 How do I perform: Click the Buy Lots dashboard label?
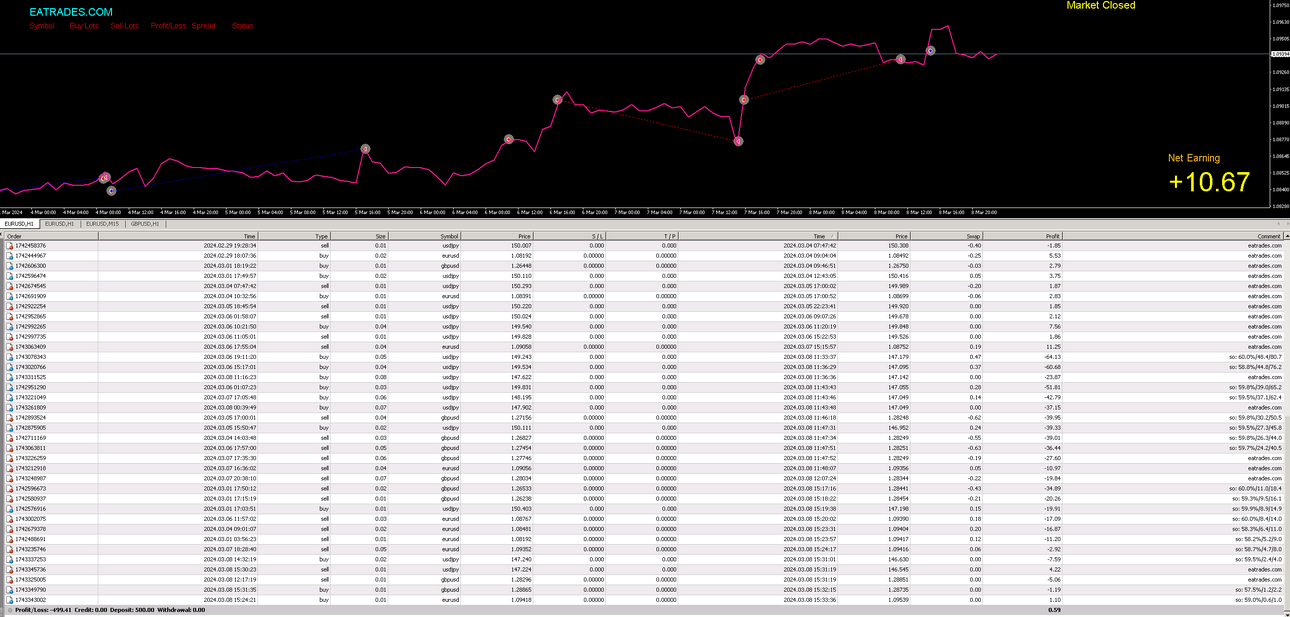[84, 26]
